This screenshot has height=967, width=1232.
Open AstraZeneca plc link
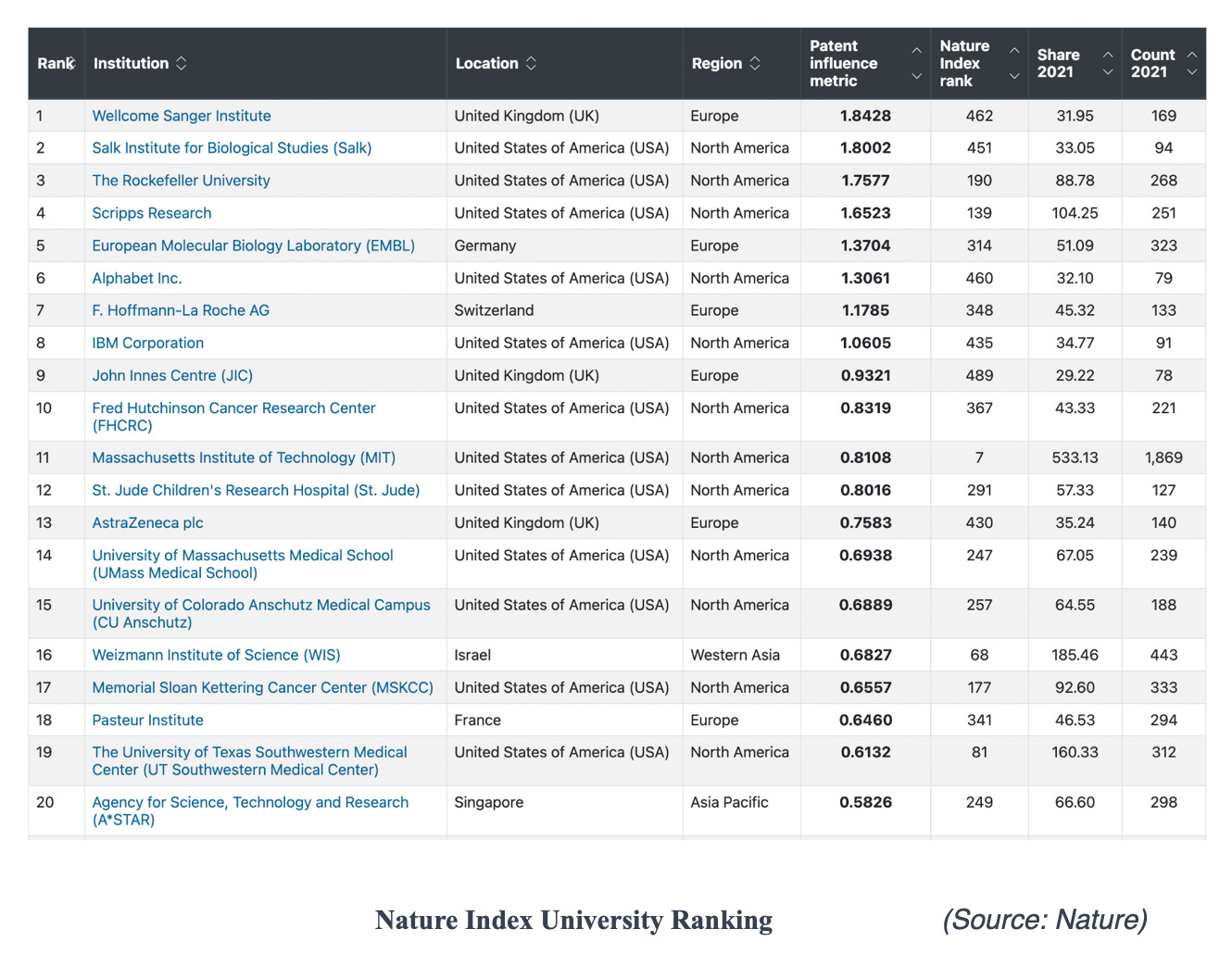point(147,522)
